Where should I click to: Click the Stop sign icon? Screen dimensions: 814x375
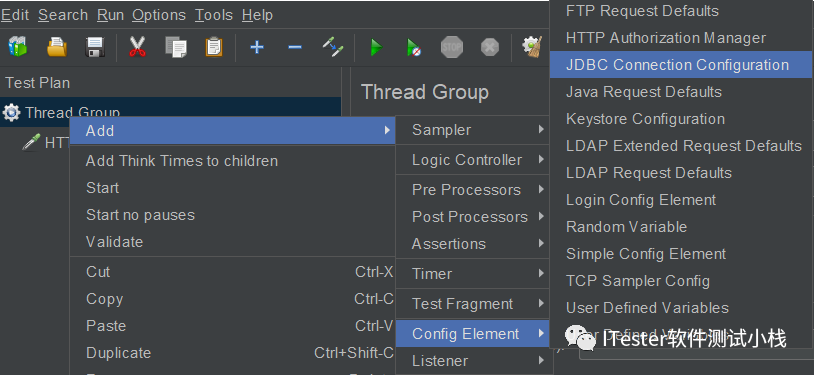click(452, 47)
